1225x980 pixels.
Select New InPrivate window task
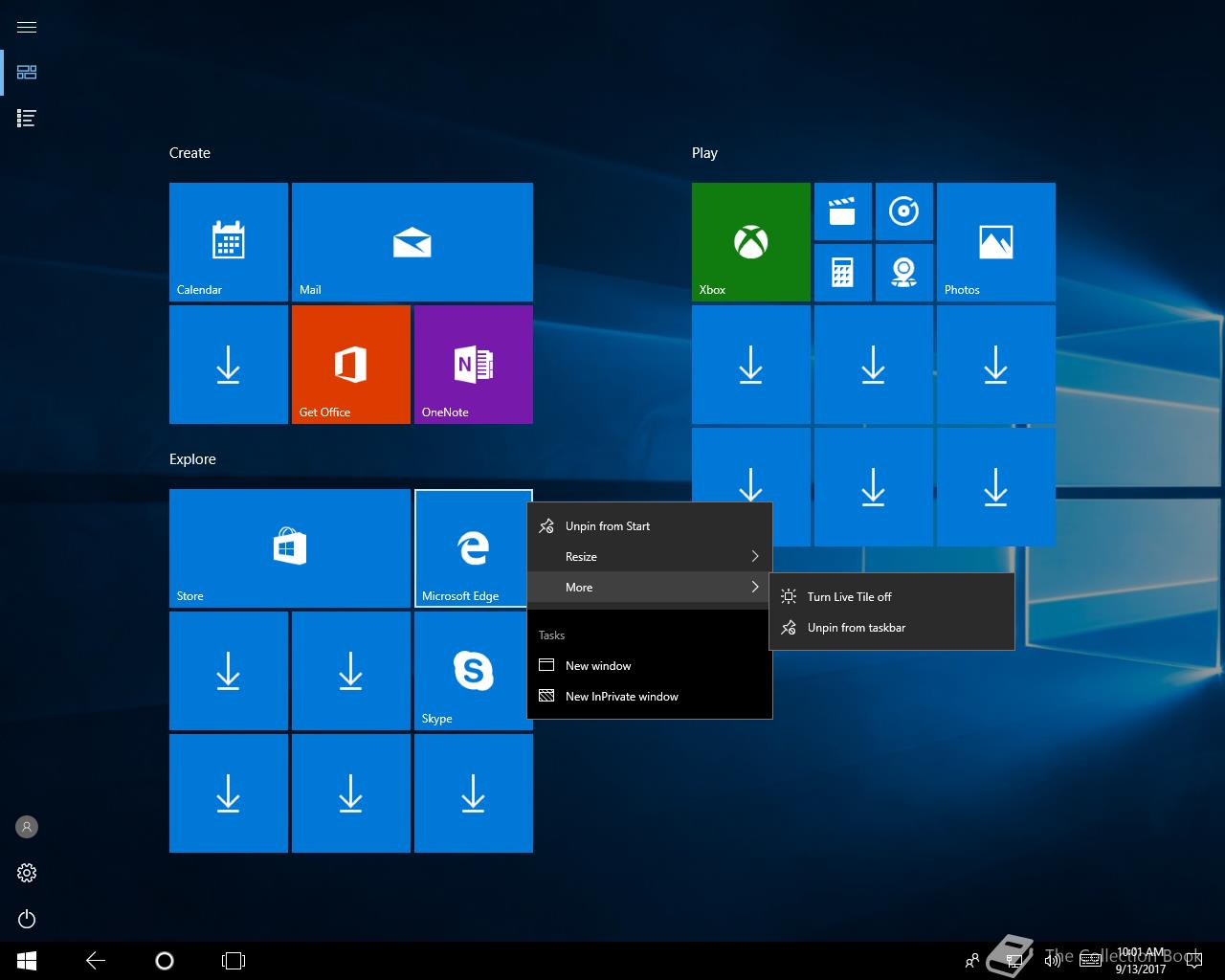650,696
